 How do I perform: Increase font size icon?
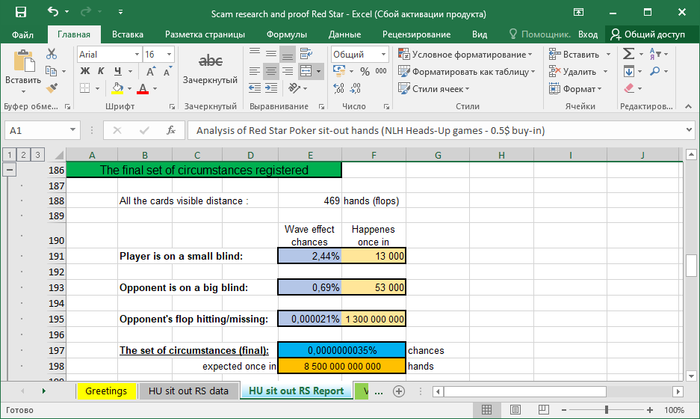pos(151,71)
